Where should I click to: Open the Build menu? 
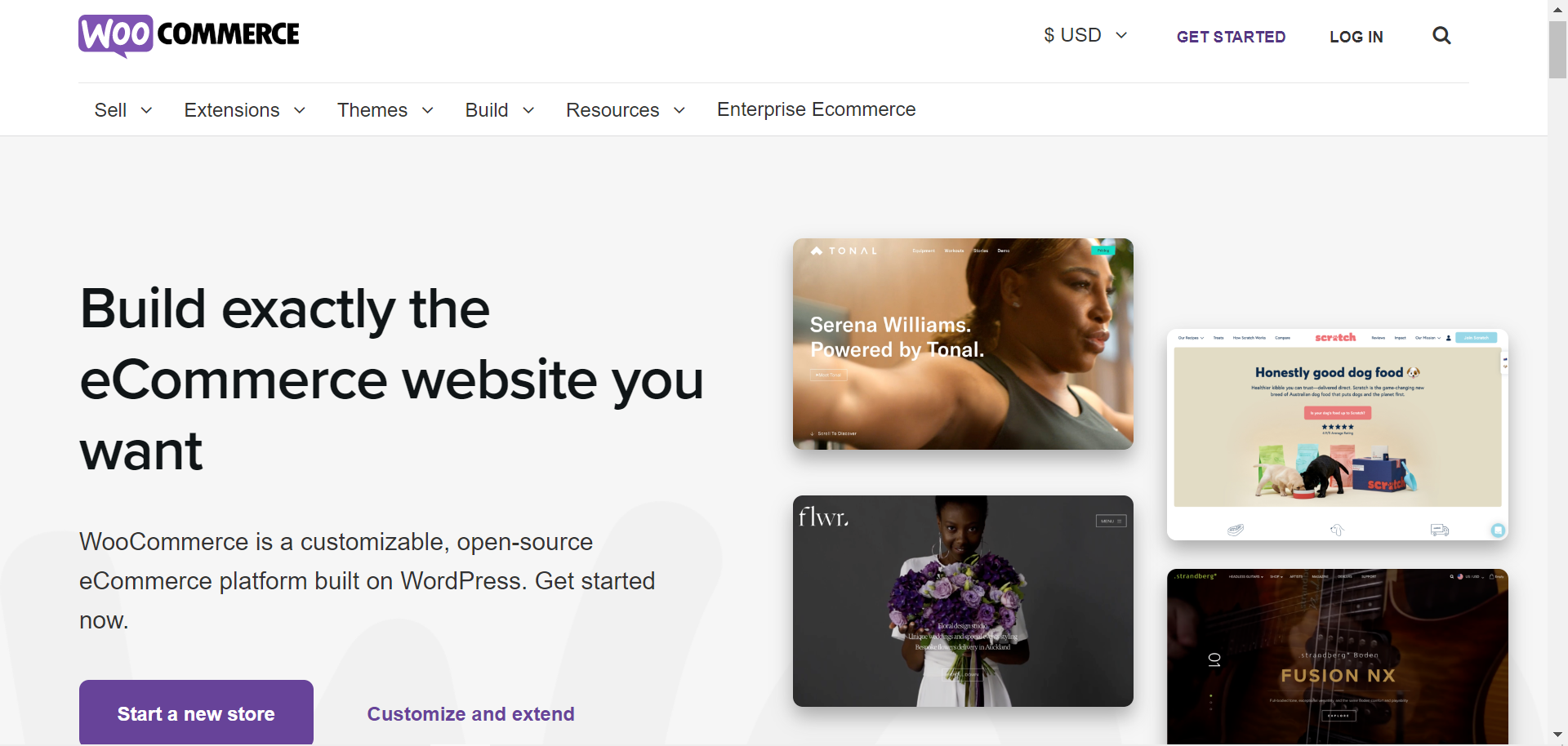point(499,110)
